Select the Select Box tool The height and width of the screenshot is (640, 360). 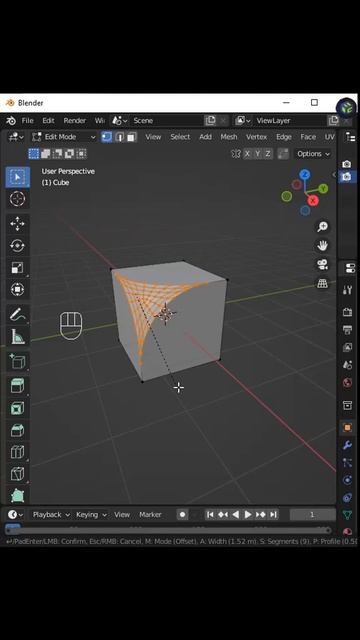(x=17, y=177)
